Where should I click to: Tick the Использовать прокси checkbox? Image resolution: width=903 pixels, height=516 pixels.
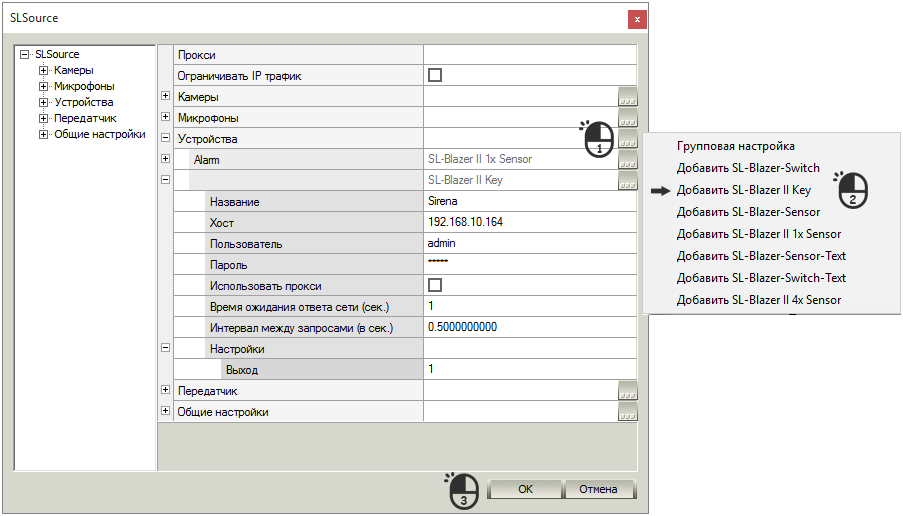pos(435,285)
